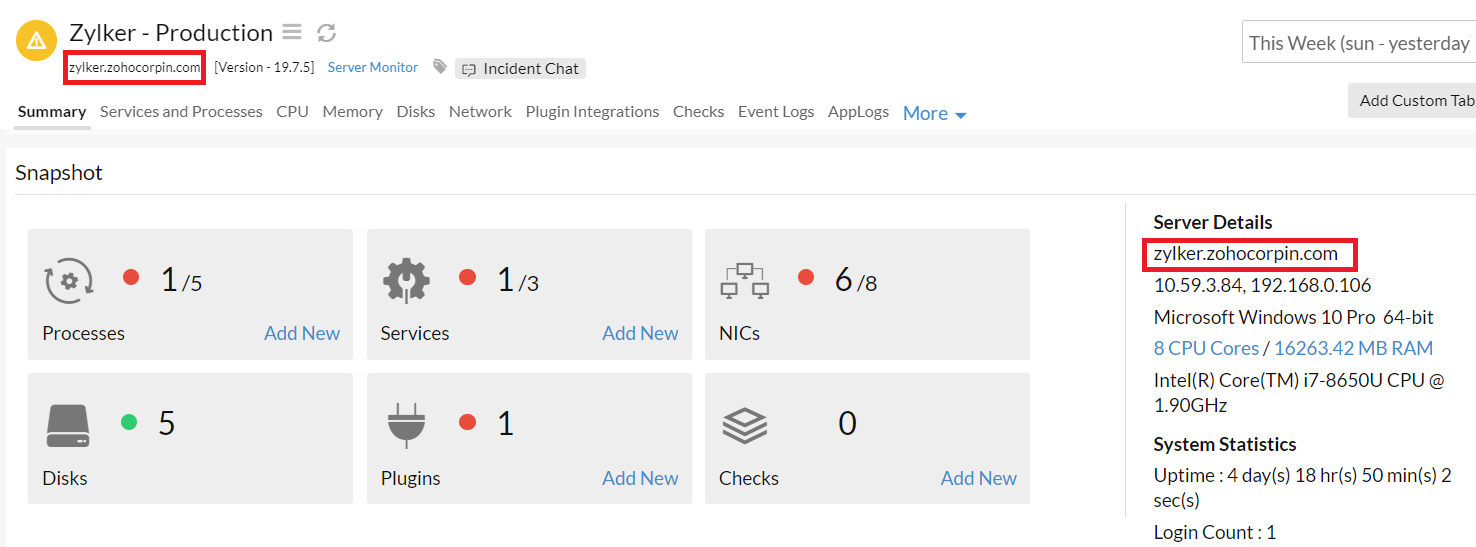Click the tag icon beside Server Monitor
The width and height of the screenshot is (1476, 547).
(x=440, y=67)
